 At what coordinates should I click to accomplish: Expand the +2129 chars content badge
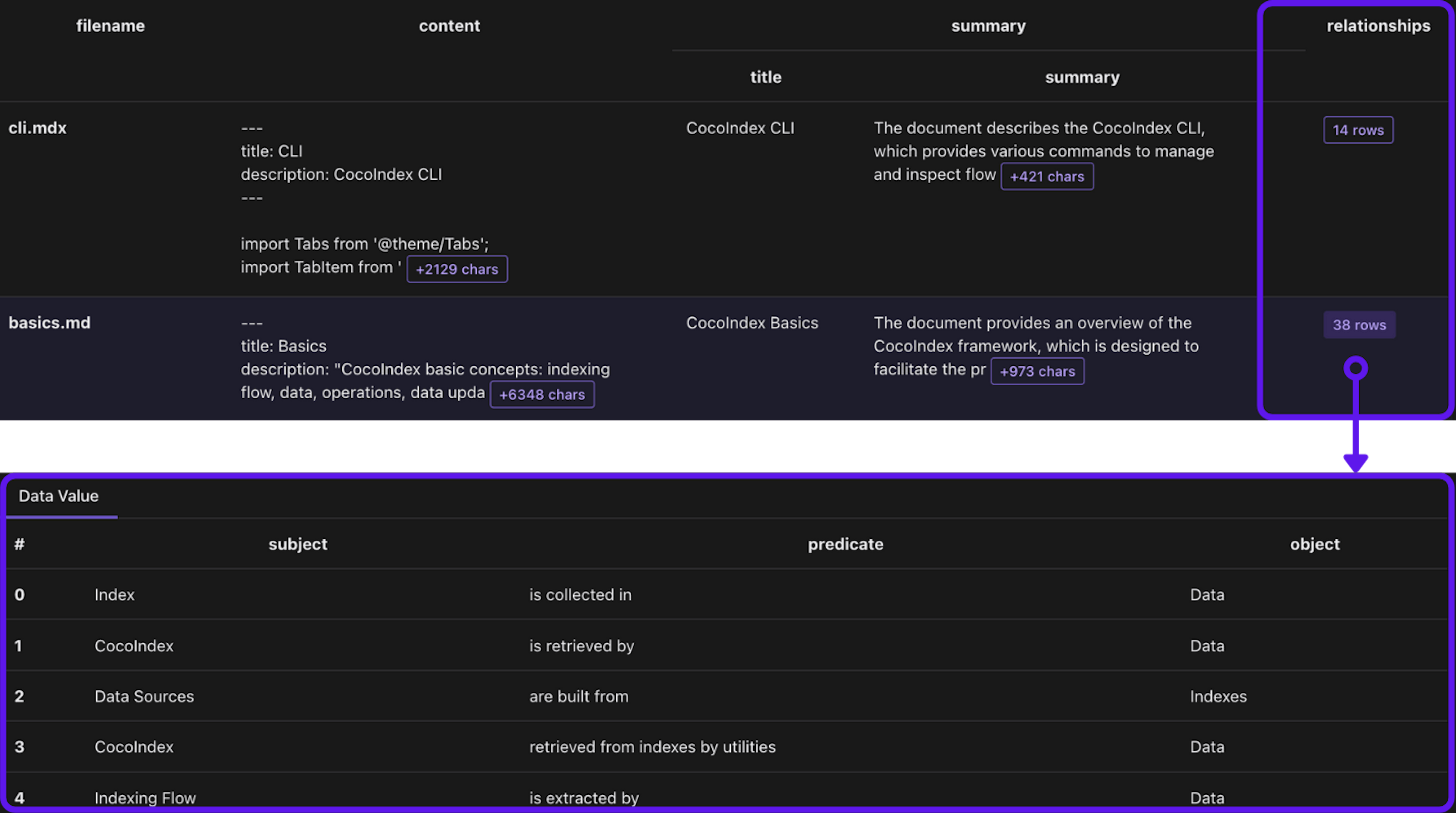(457, 269)
